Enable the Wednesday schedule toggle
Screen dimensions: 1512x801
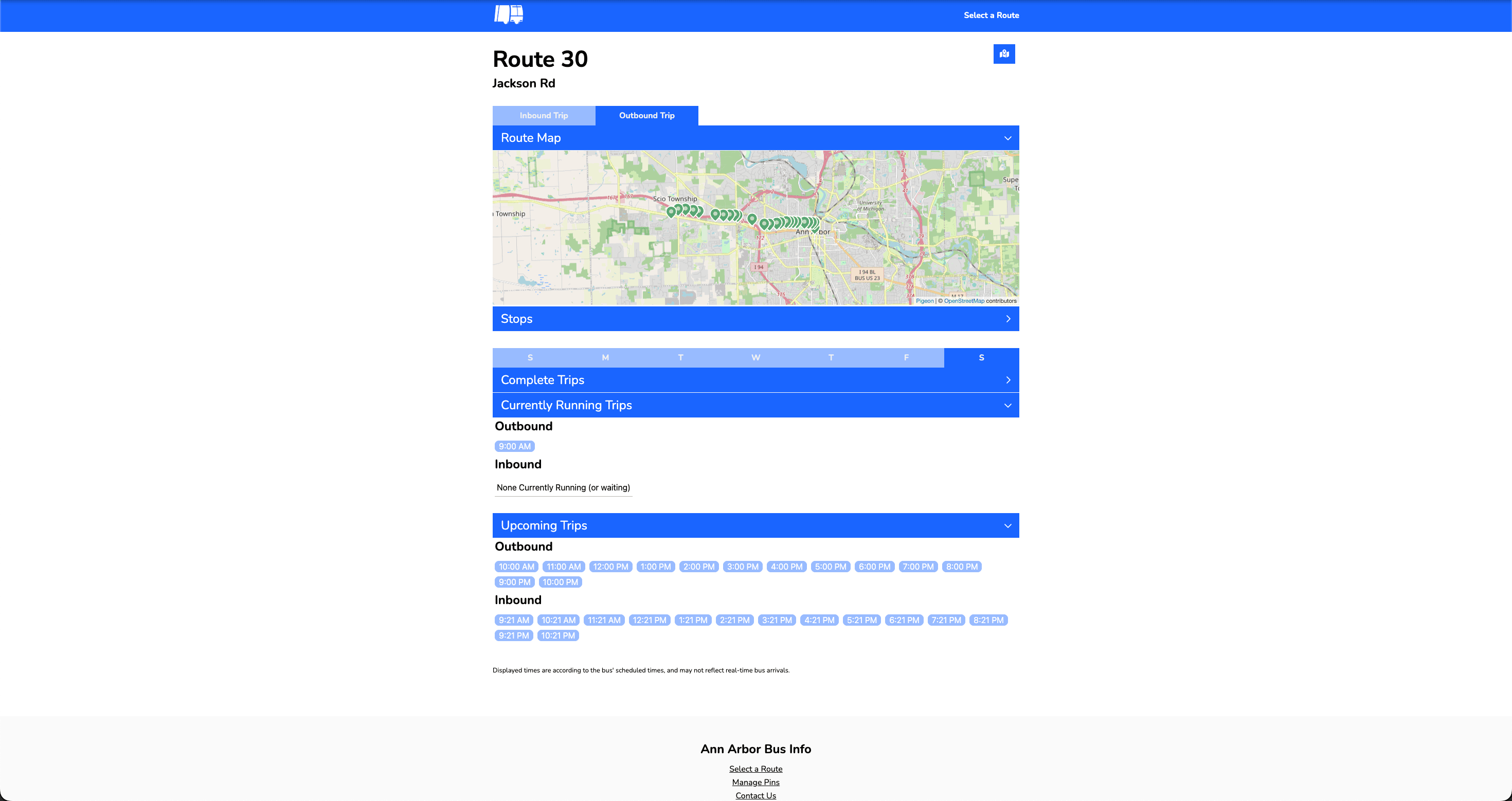pyautogui.click(x=755, y=357)
